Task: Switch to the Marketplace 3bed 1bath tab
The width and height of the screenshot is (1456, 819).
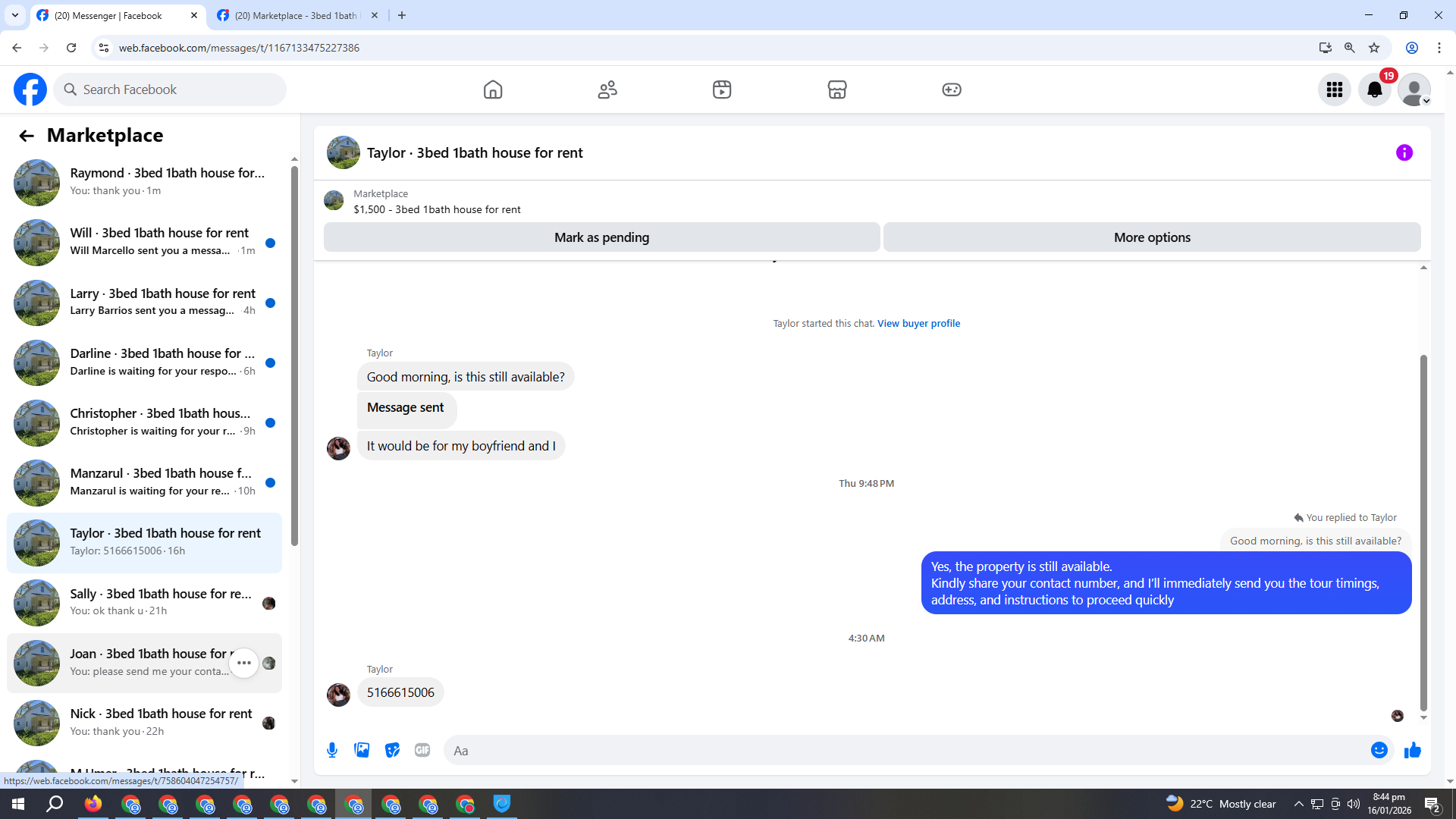Action: coord(295,15)
